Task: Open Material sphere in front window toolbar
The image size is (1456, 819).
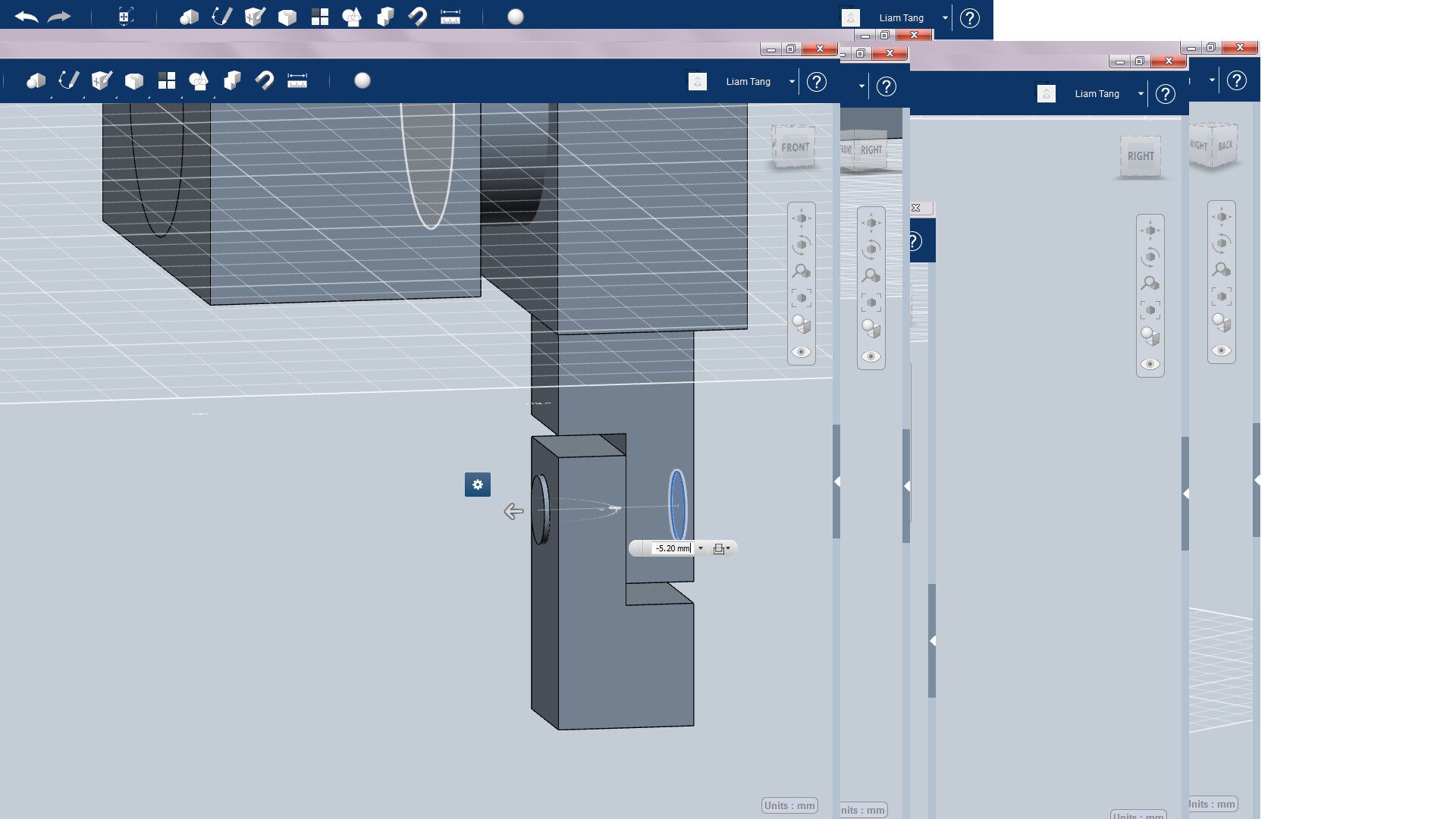Action: tap(362, 80)
